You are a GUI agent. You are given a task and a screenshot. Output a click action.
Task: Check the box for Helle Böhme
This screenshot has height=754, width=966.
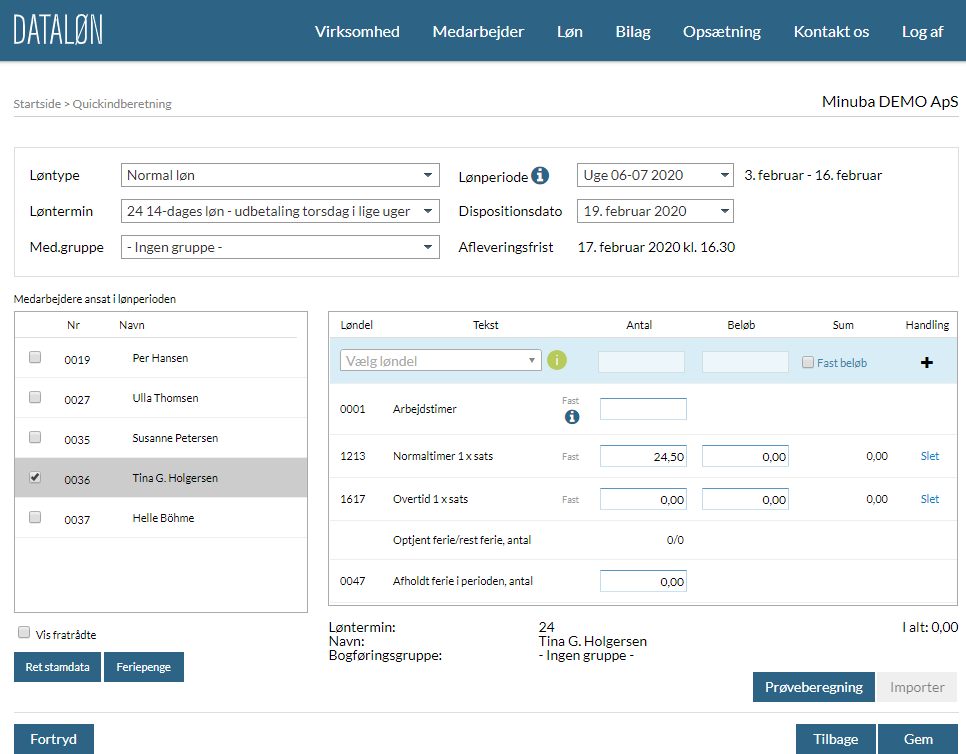coord(35,517)
